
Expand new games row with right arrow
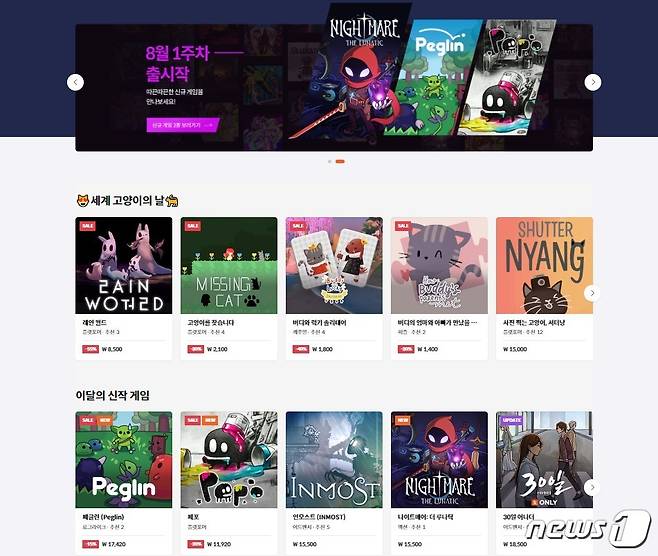[592, 487]
